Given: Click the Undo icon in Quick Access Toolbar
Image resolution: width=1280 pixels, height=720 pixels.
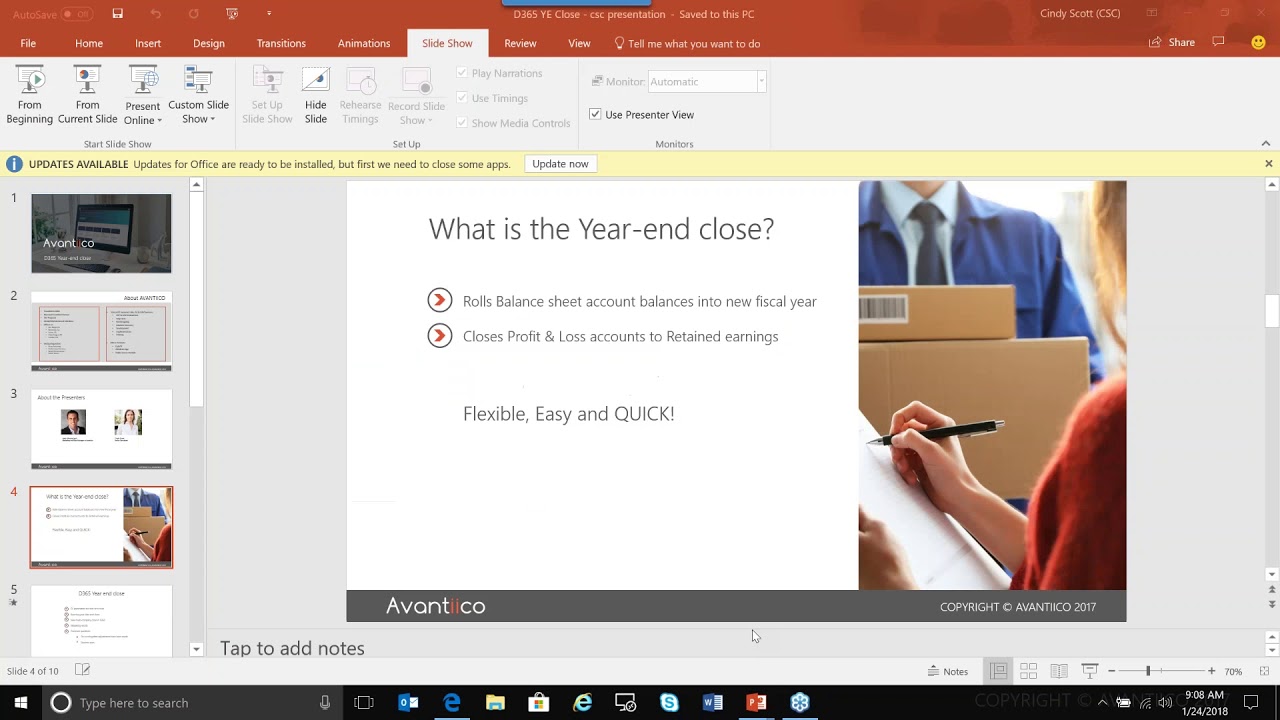Looking at the screenshot, I should point(155,14).
